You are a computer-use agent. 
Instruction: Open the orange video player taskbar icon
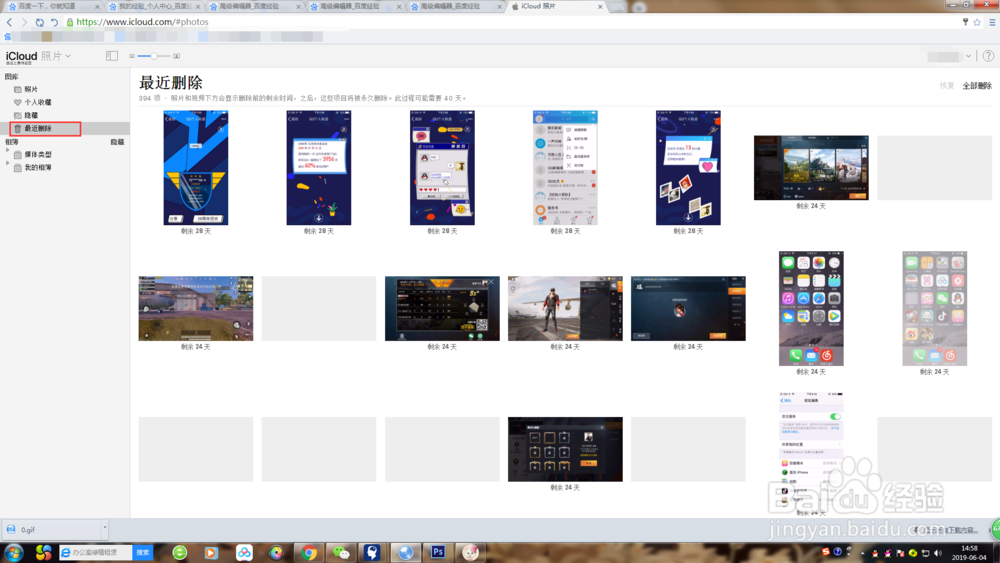(x=211, y=552)
